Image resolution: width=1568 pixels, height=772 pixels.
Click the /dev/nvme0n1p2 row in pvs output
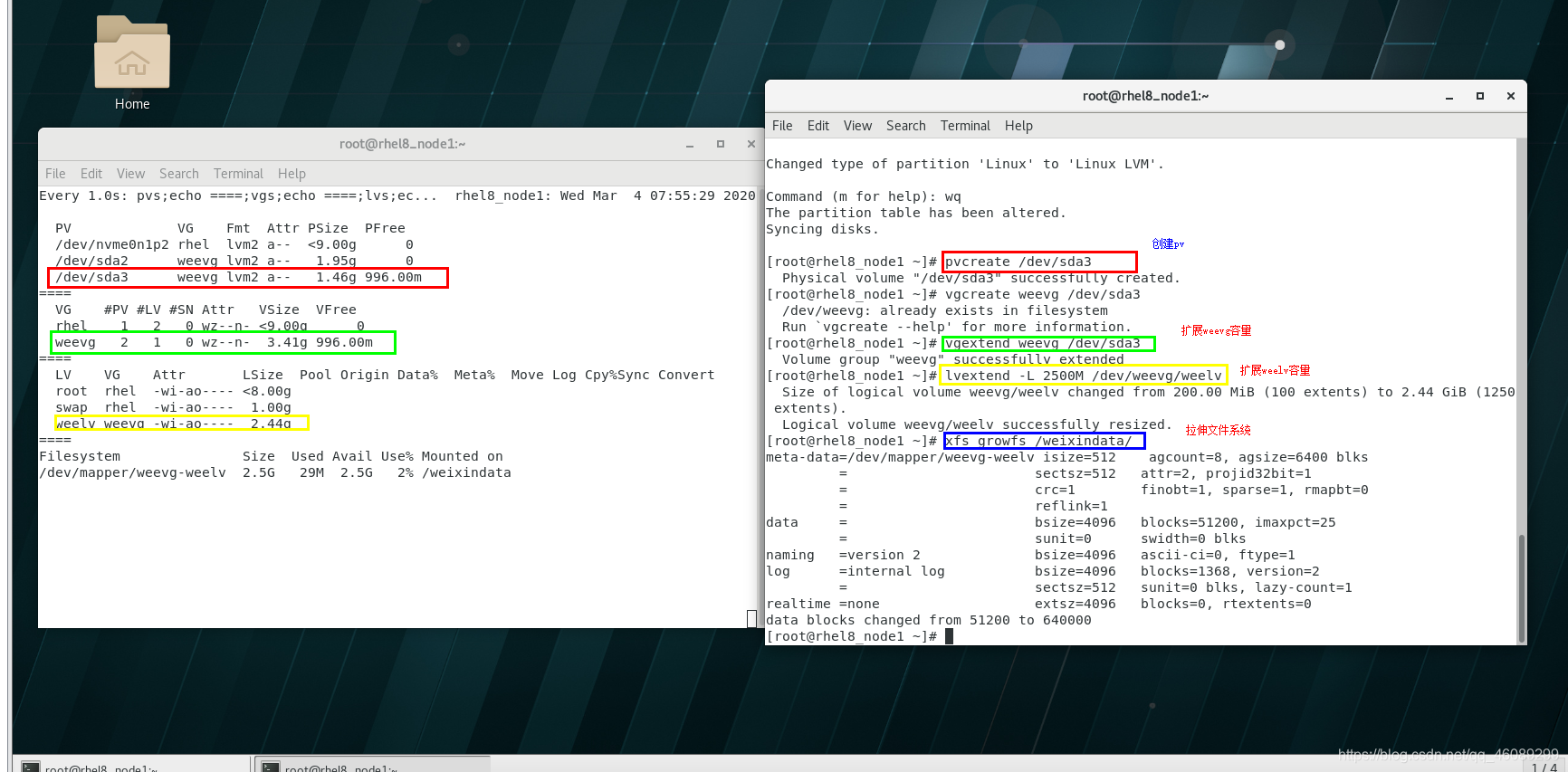[234, 245]
